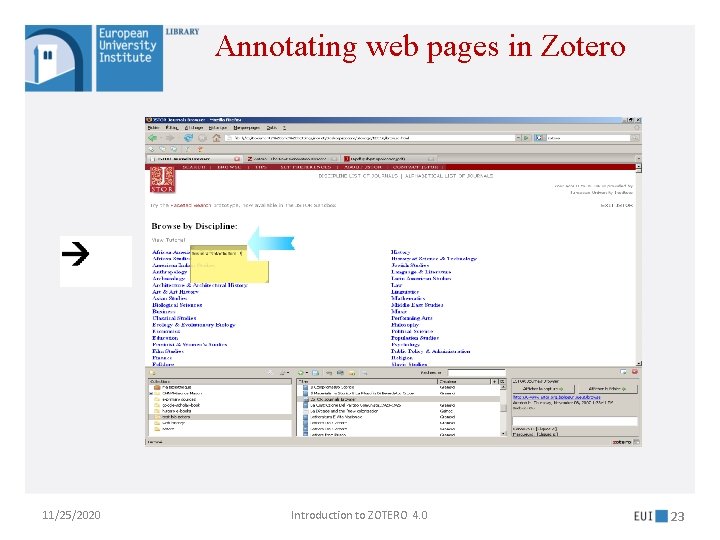Open the Middle East Studies link

click(417, 305)
